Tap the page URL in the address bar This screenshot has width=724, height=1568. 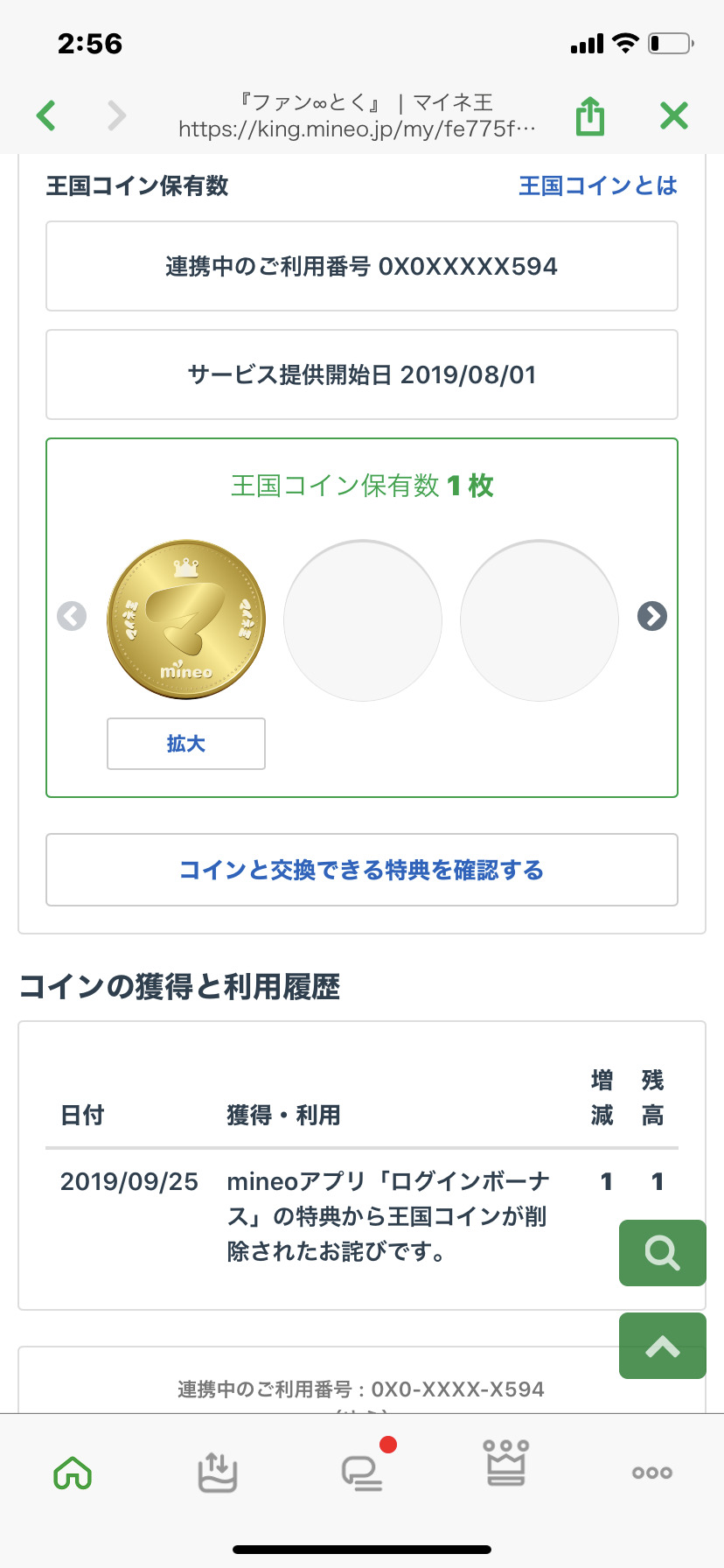pos(357,129)
